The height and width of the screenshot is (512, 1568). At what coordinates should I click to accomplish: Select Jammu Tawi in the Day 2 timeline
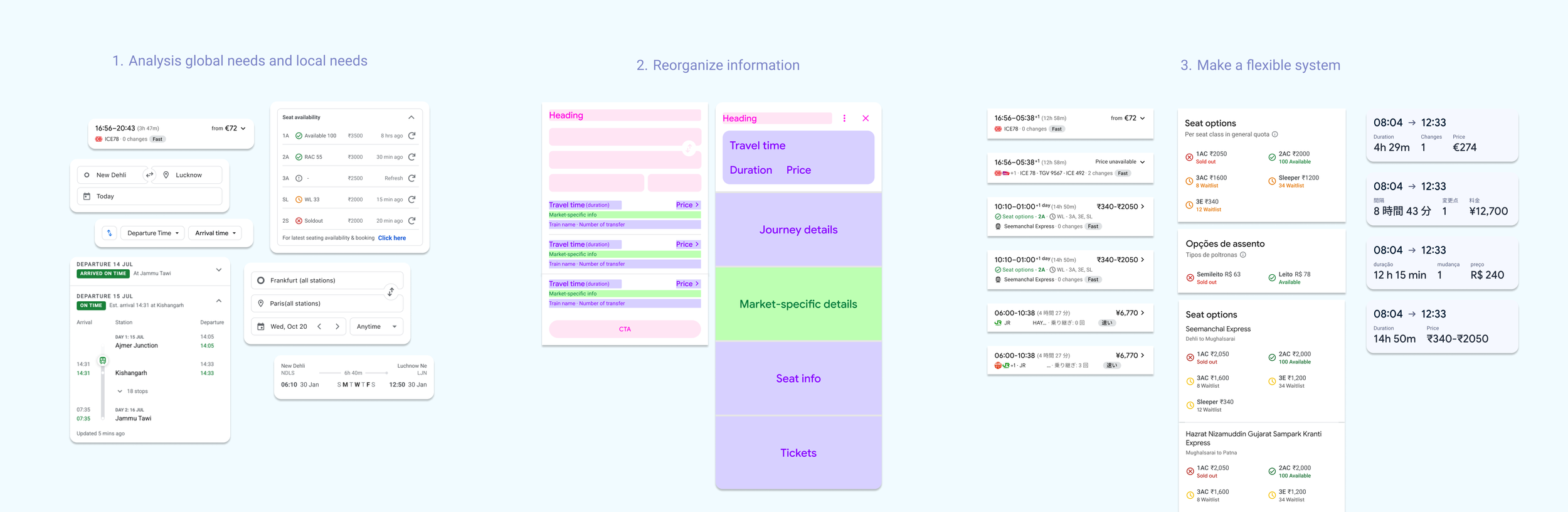133,419
